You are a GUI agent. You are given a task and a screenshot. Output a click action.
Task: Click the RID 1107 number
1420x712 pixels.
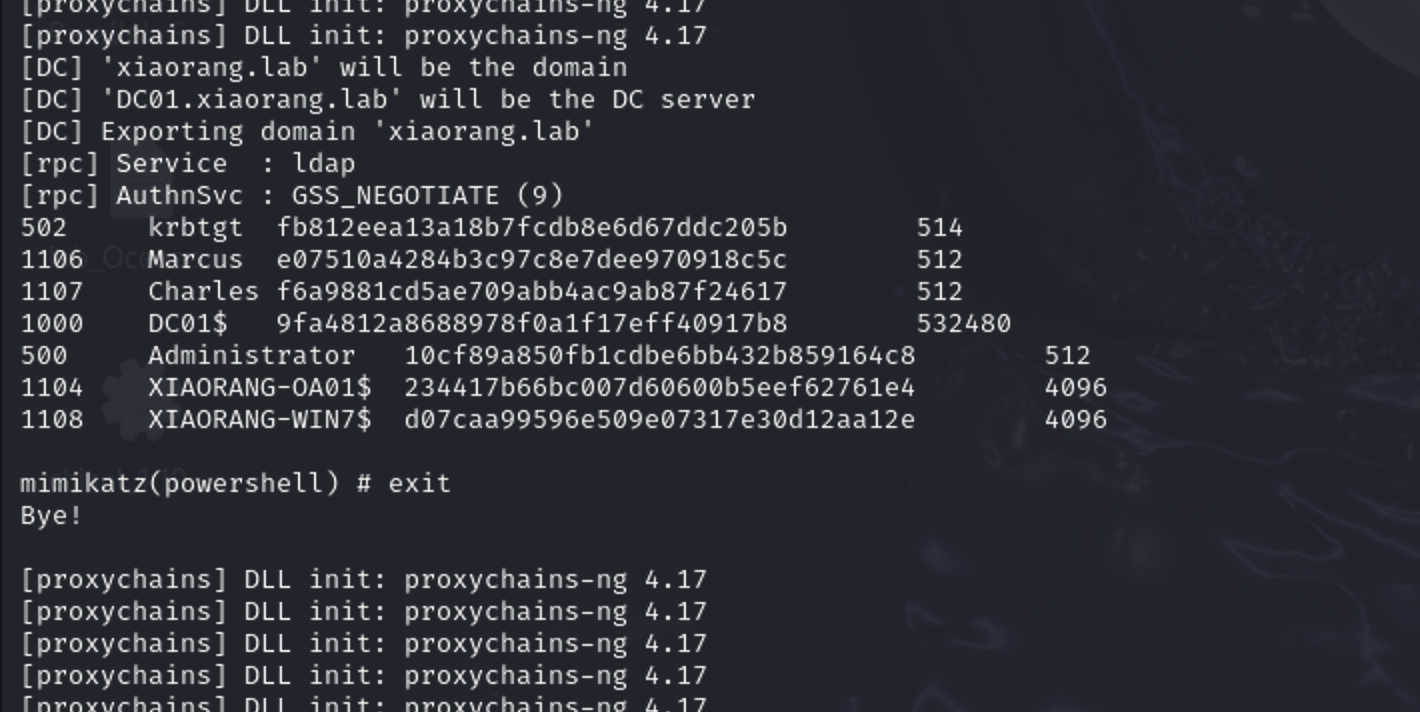[52, 292]
